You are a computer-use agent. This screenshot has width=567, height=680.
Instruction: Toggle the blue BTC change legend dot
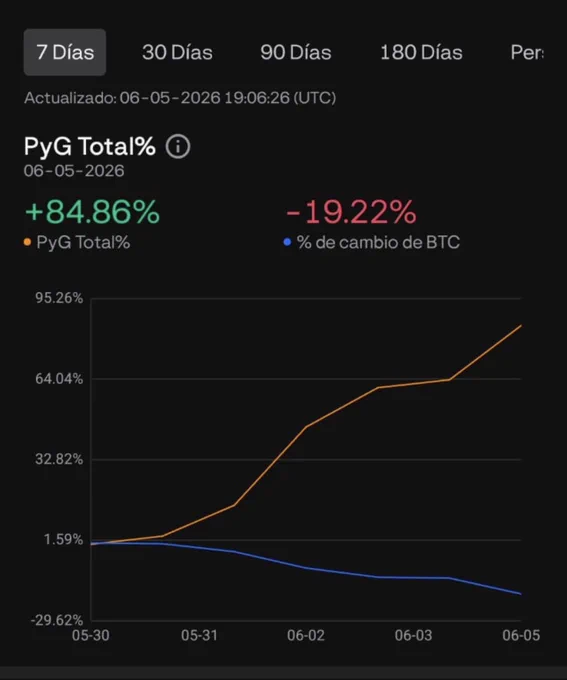tap(287, 242)
